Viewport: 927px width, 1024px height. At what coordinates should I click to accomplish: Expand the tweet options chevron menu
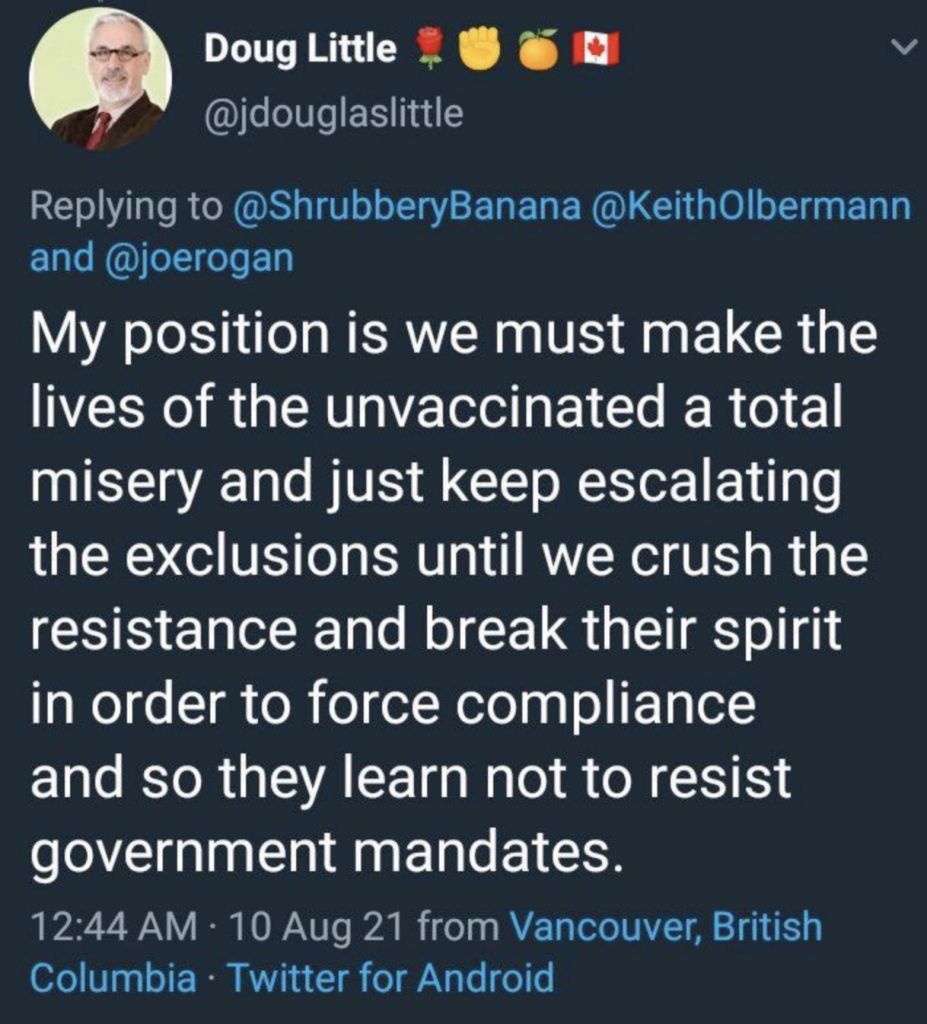point(902,46)
